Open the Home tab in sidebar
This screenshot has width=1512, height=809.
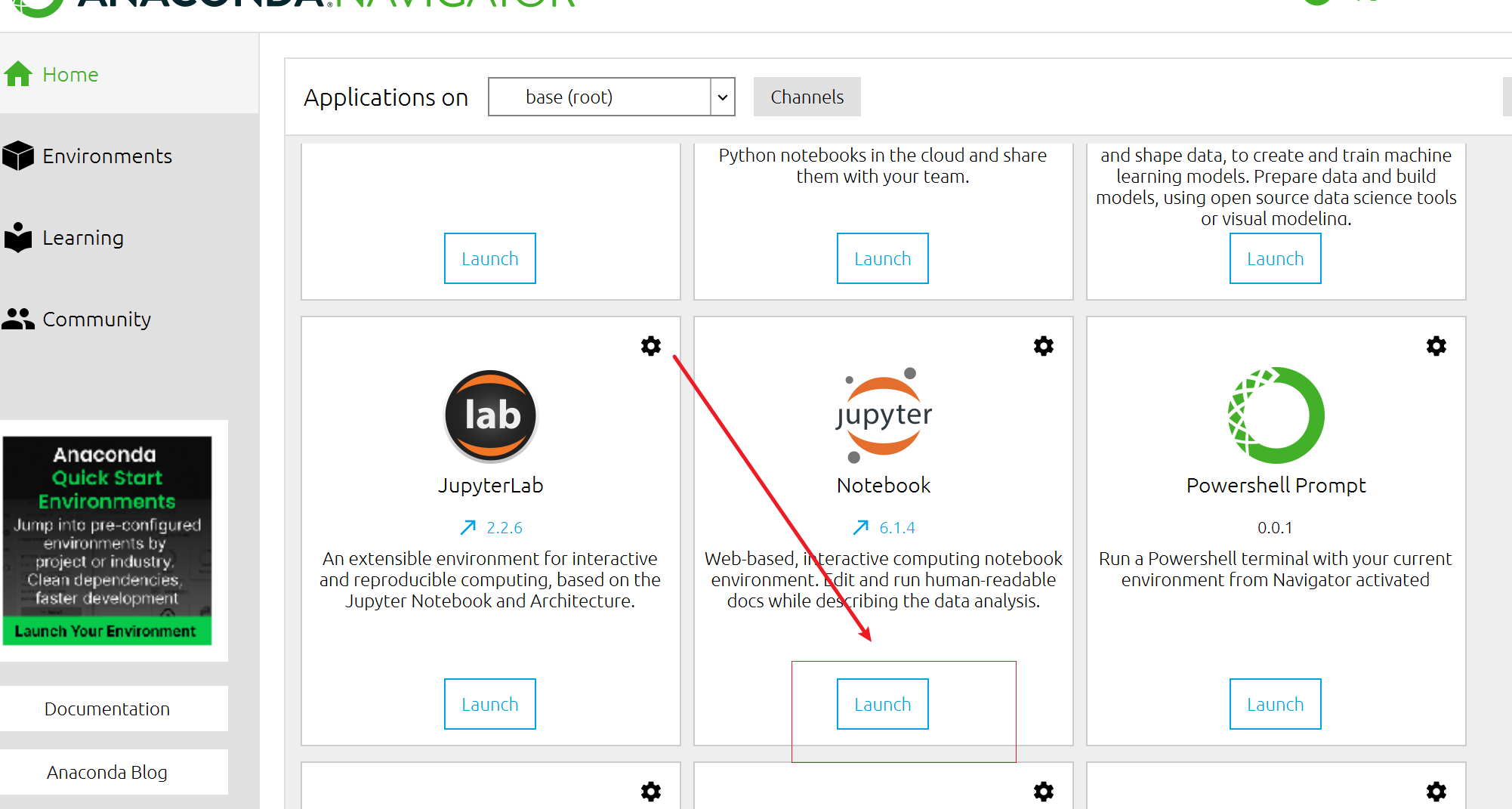128,74
